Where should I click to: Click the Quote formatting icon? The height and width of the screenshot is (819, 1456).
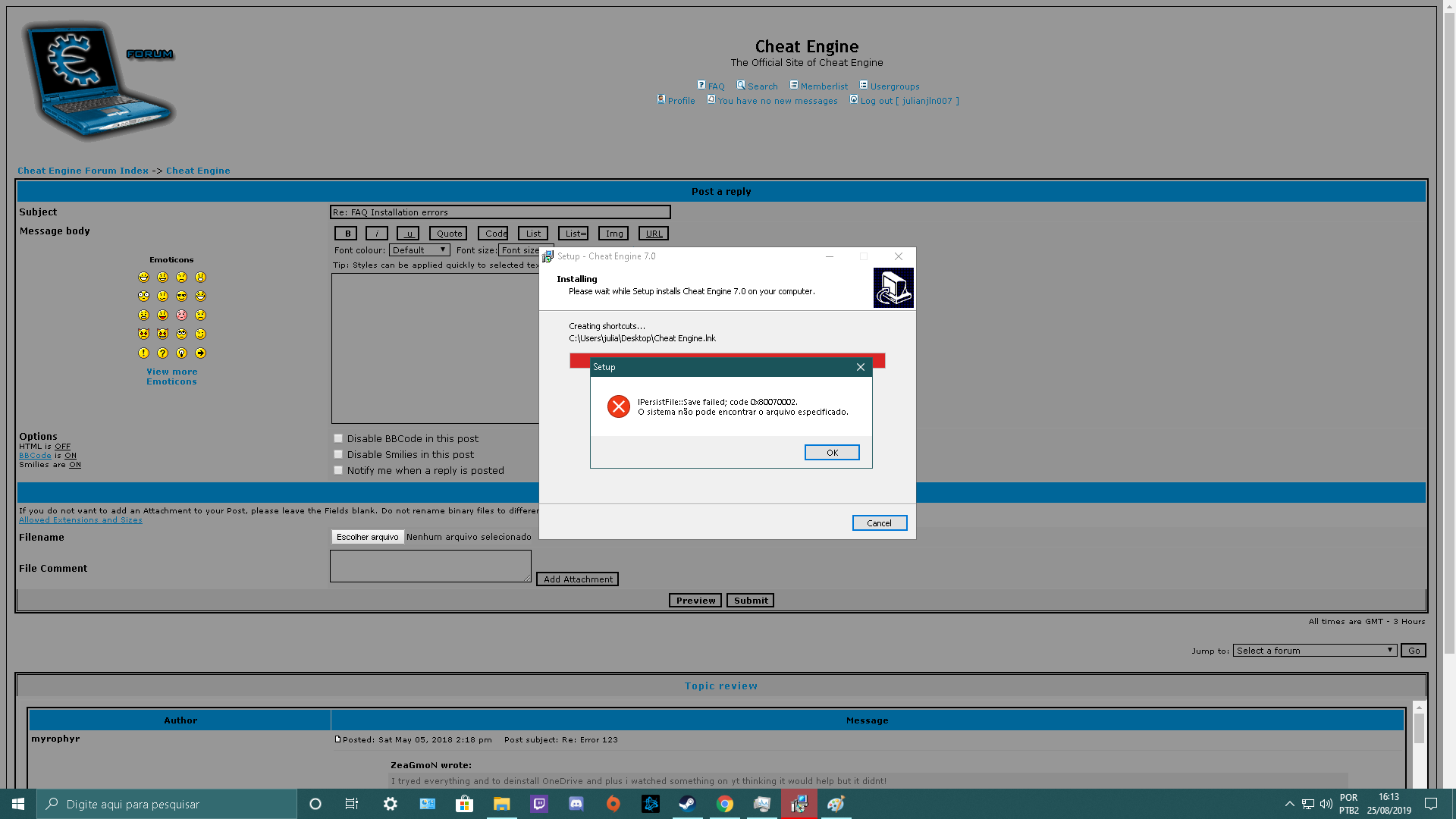448,233
